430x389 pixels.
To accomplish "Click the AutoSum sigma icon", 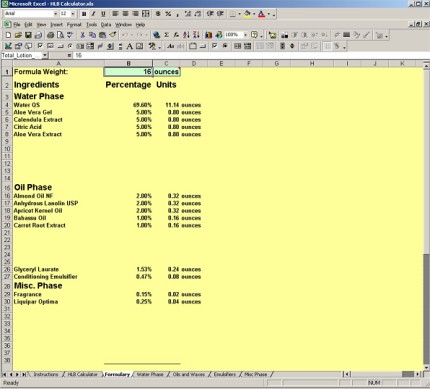I will tap(166, 35).
